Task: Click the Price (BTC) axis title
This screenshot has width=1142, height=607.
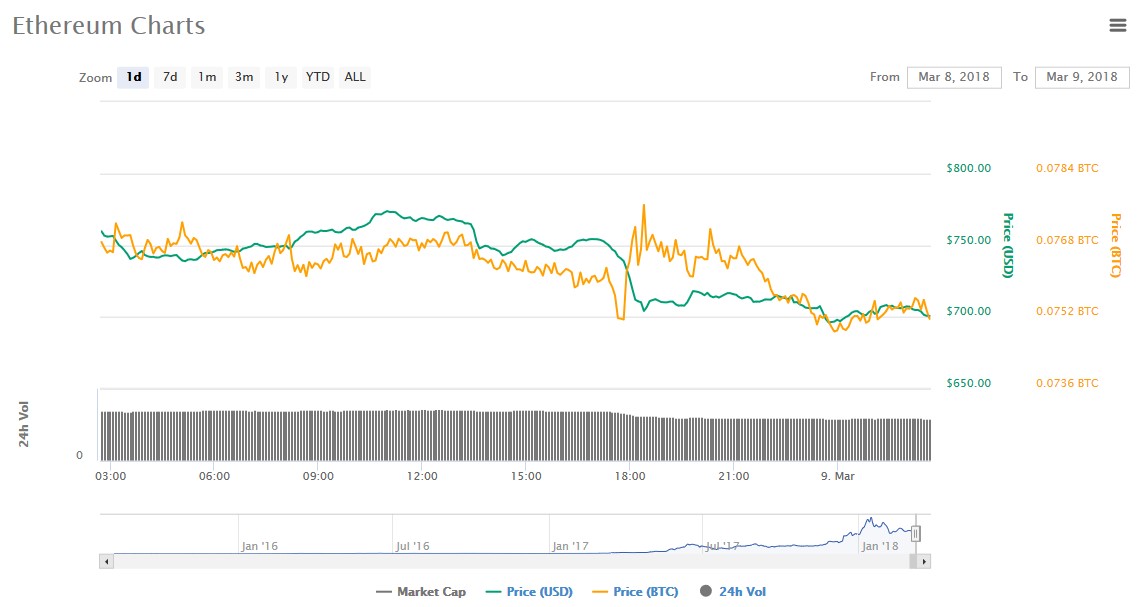Action: point(1115,246)
